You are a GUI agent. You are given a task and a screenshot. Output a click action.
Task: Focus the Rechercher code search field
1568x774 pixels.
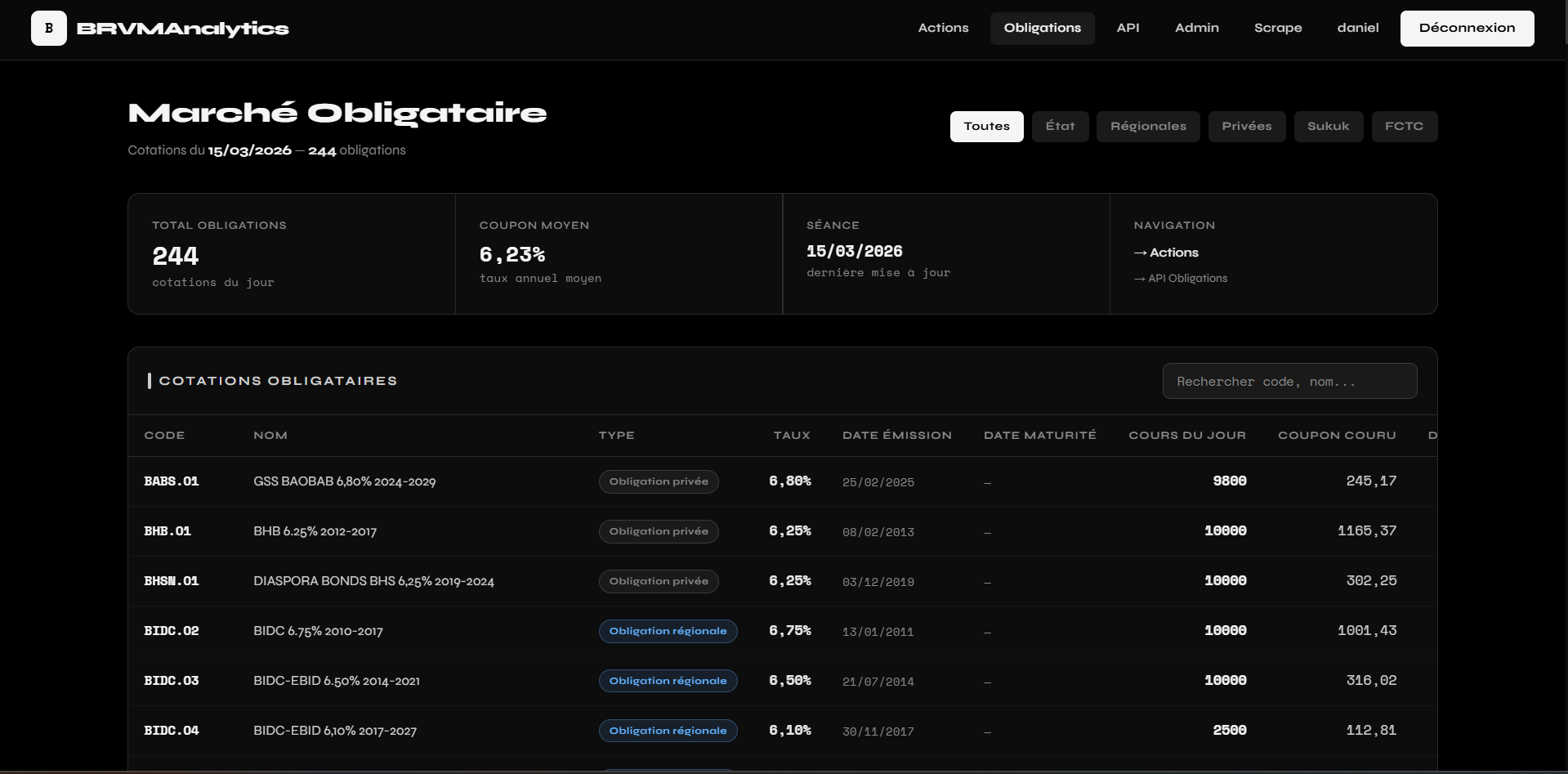click(1289, 382)
